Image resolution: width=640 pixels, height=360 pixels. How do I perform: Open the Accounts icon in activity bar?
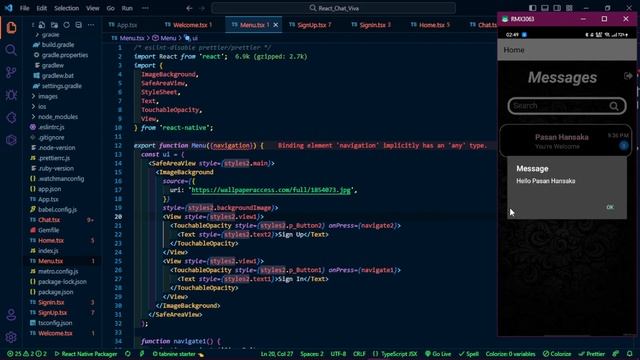[x=11, y=315]
